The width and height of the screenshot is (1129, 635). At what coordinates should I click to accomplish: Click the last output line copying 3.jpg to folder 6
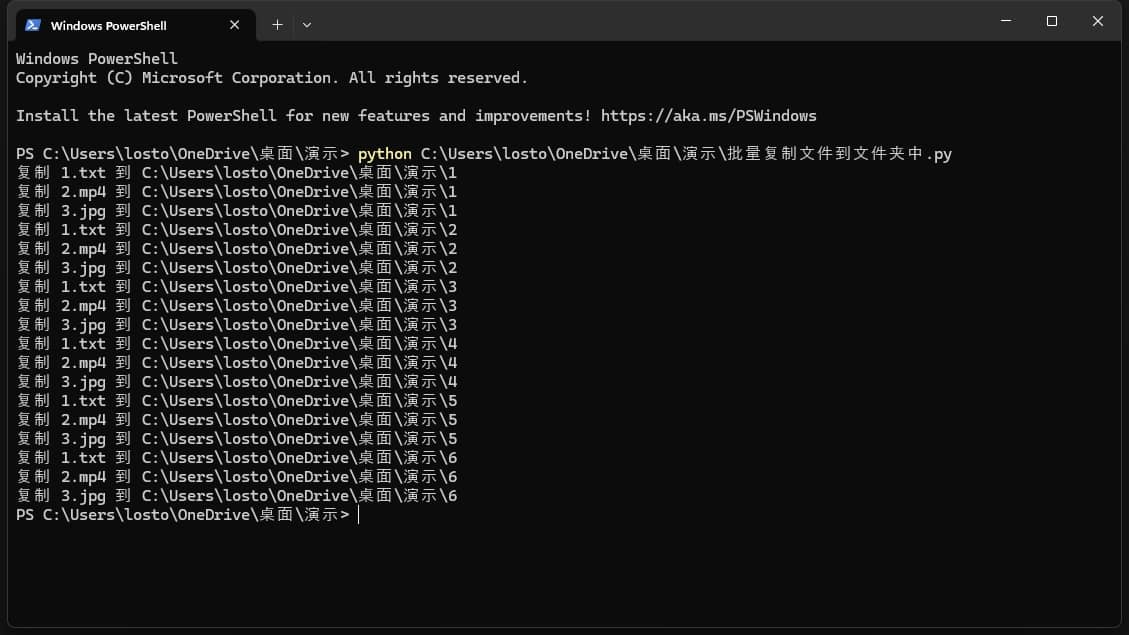237,496
